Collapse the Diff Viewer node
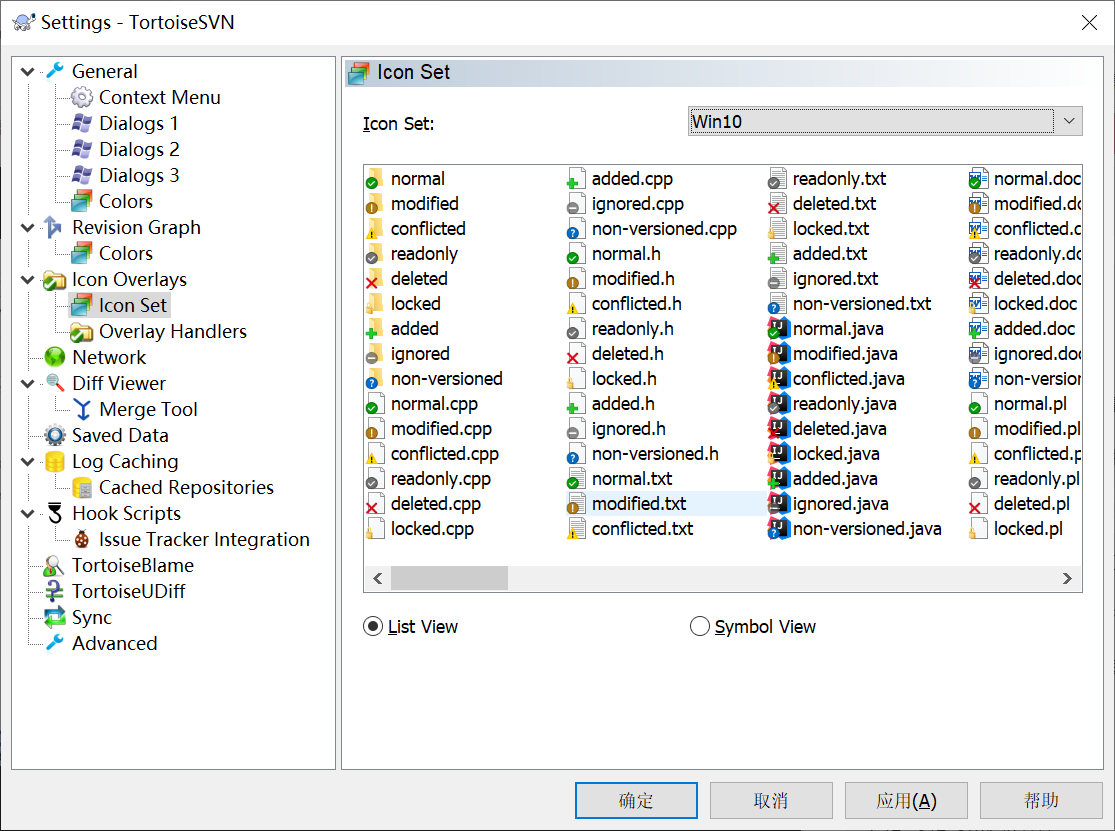 [x=28, y=383]
